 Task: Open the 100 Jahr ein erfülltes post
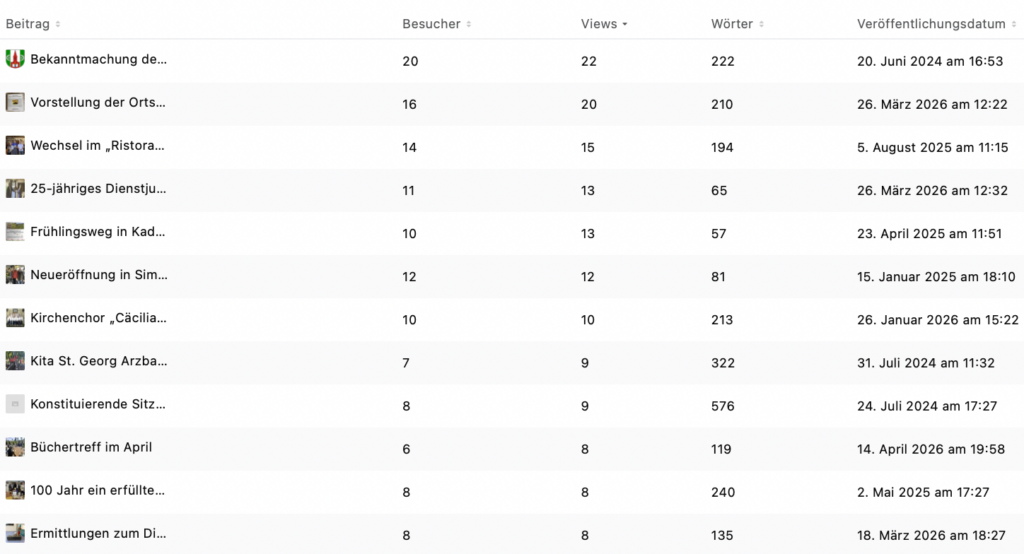coord(98,491)
